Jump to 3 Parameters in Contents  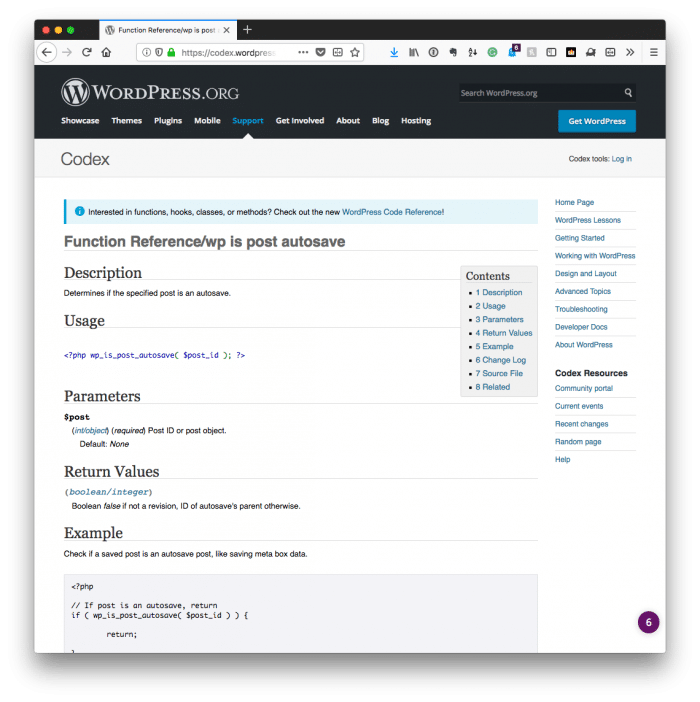(499, 319)
